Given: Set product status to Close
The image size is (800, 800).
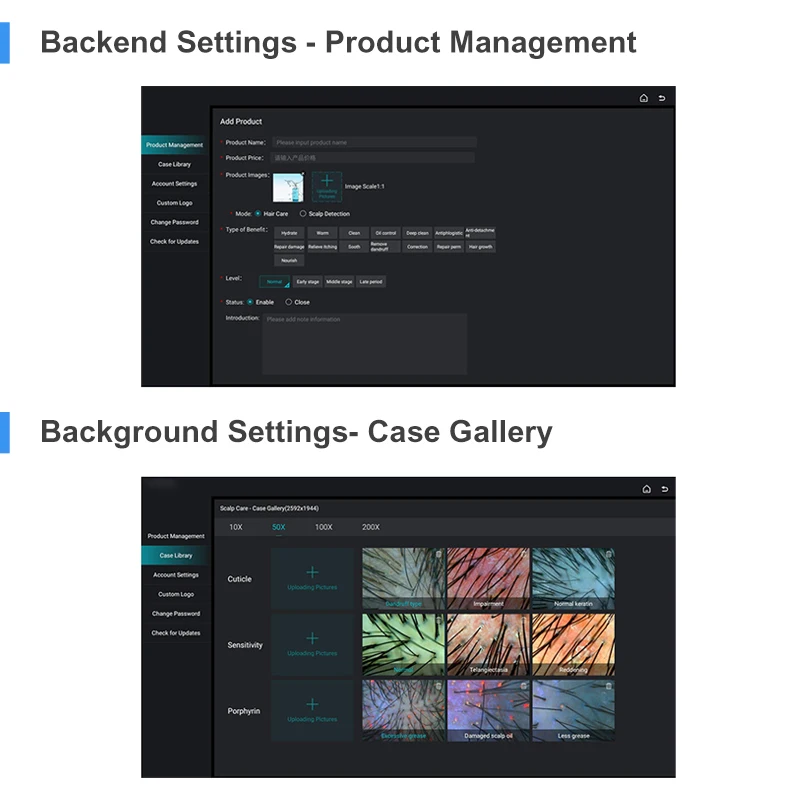Looking at the screenshot, I should click(x=289, y=301).
